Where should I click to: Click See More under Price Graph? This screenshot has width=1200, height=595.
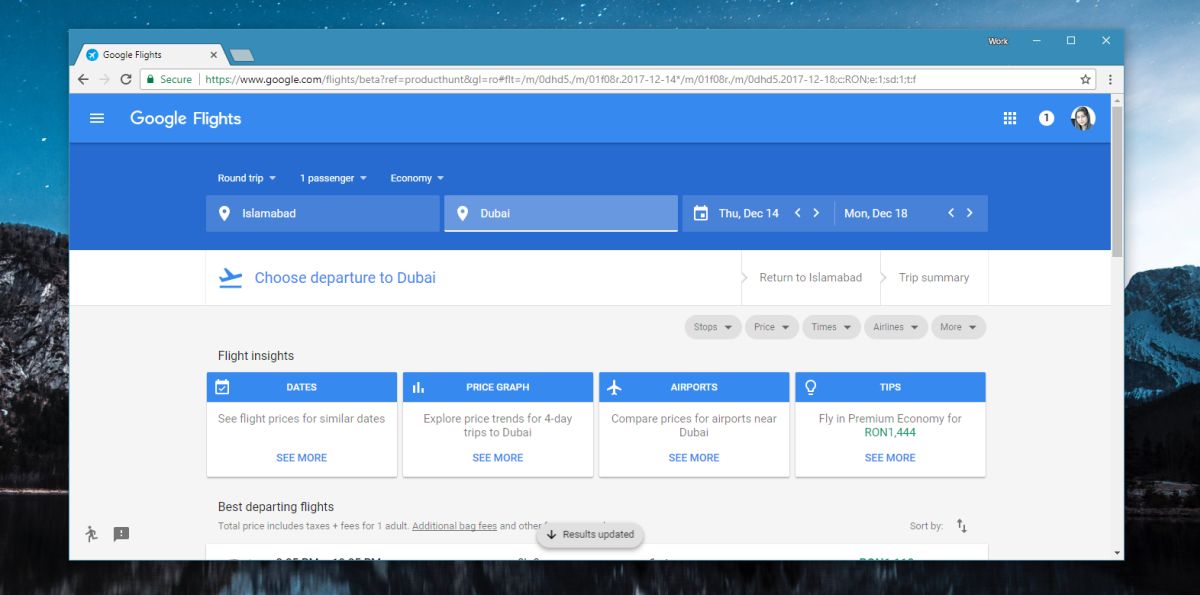pyautogui.click(x=497, y=458)
